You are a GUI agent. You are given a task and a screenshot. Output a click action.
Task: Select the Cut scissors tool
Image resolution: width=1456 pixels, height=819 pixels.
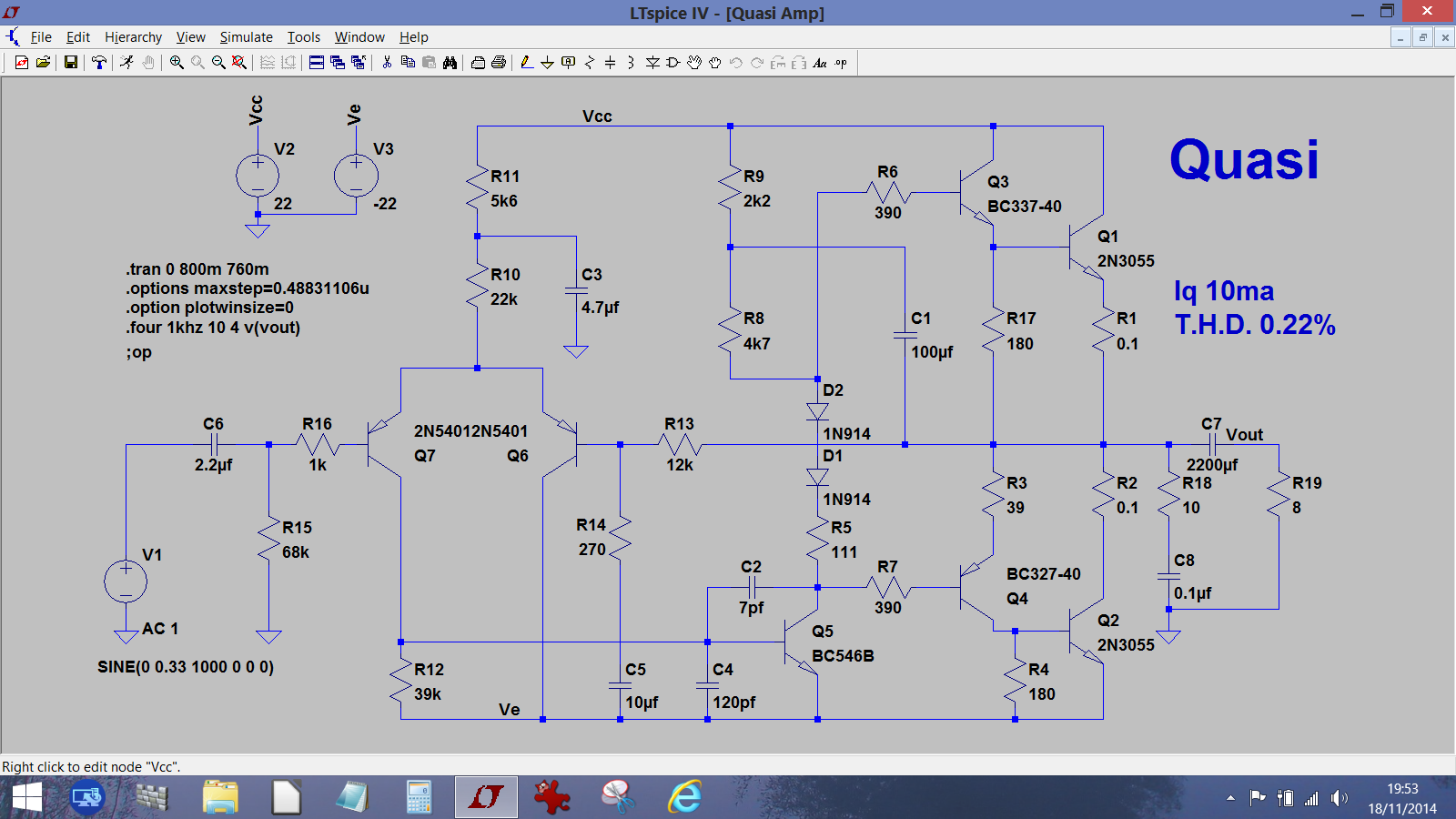click(387, 63)
